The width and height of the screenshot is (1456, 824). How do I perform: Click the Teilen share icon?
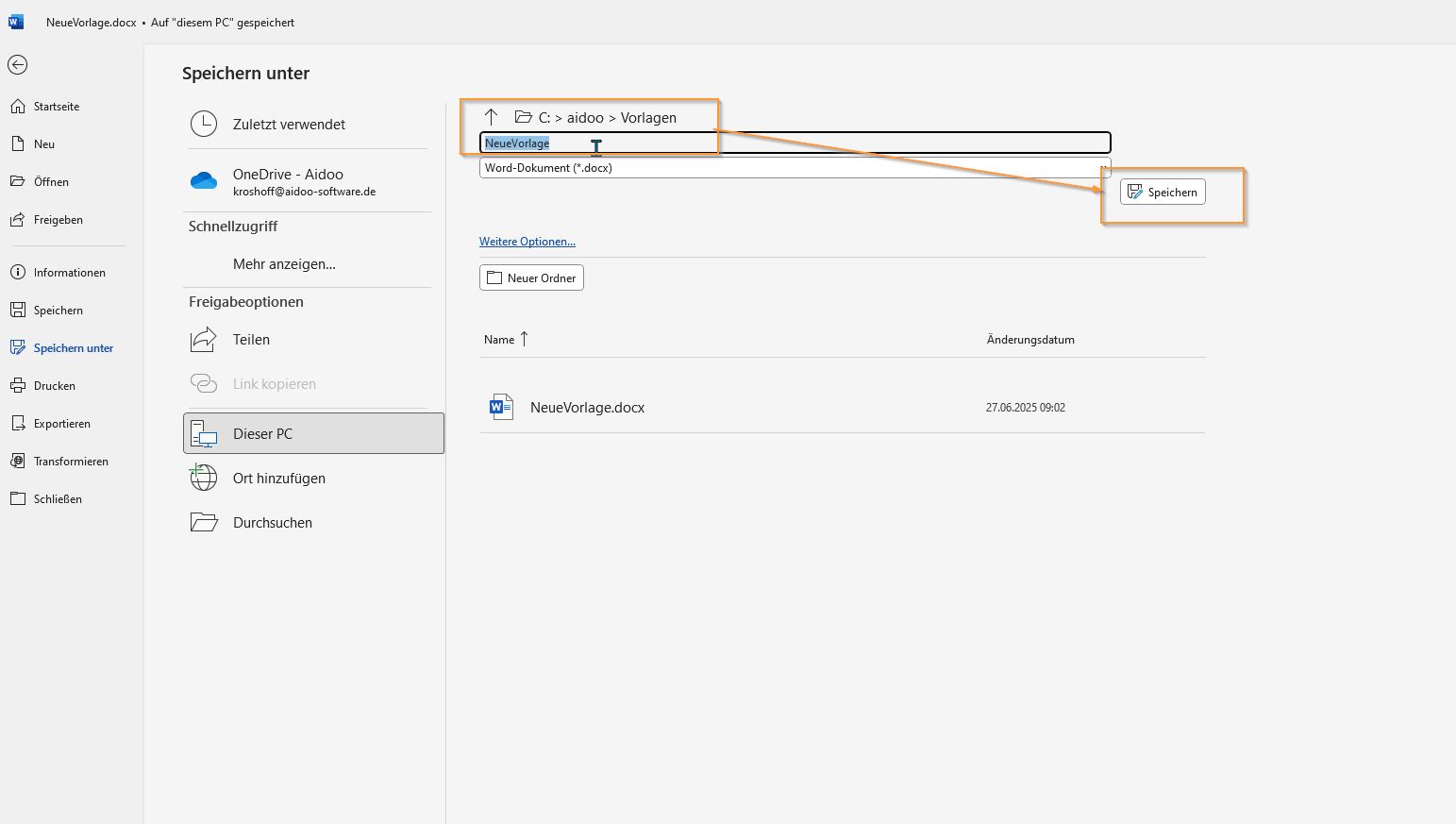pyautogui.click(x=204, y=340)
